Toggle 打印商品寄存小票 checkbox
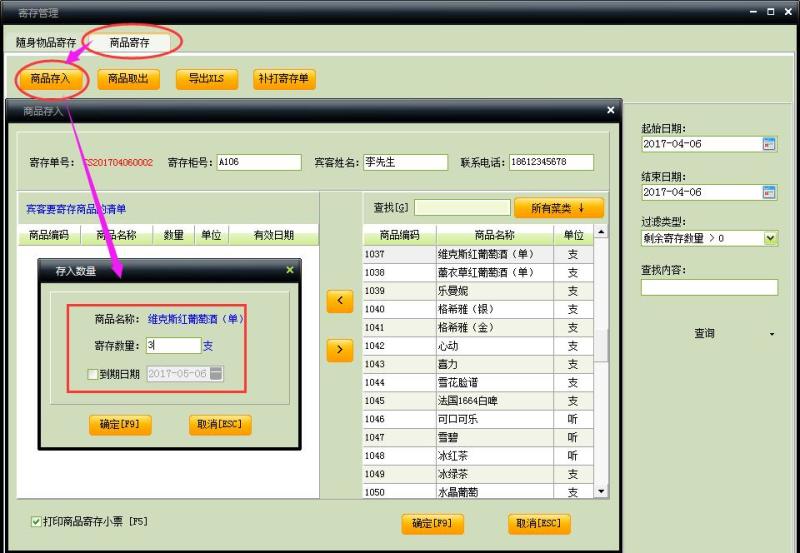Viewport: 800px width, 553px height. tap(37, 522)
